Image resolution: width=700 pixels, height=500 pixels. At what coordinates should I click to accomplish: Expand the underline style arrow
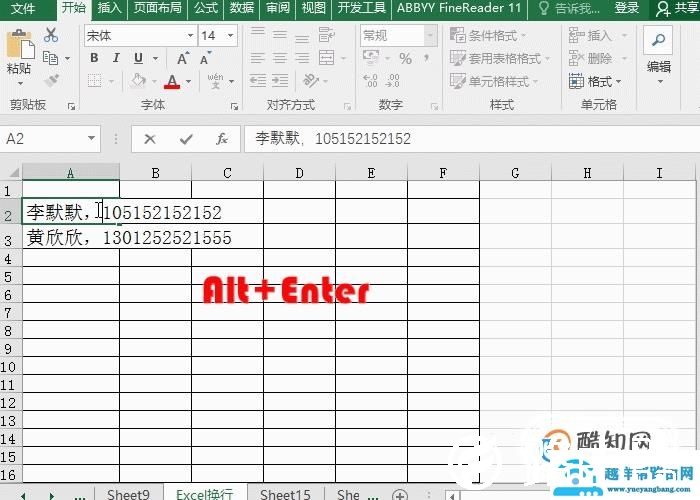click(155, 58)
